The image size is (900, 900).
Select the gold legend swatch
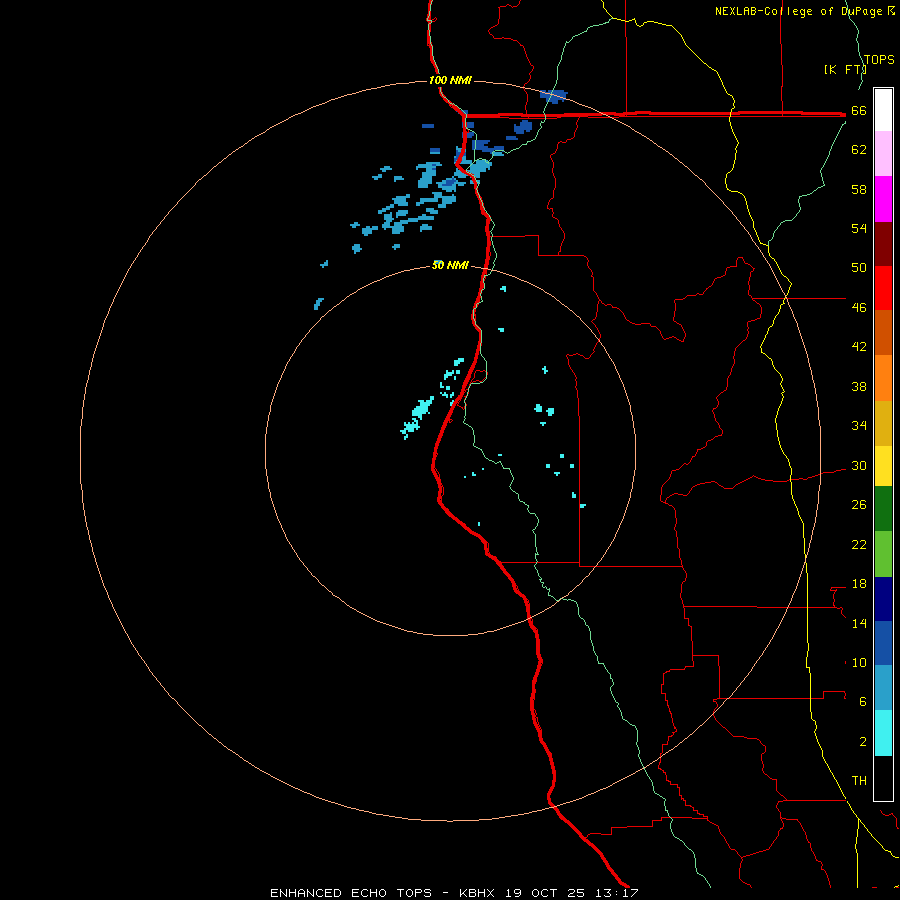click(883, 424)
